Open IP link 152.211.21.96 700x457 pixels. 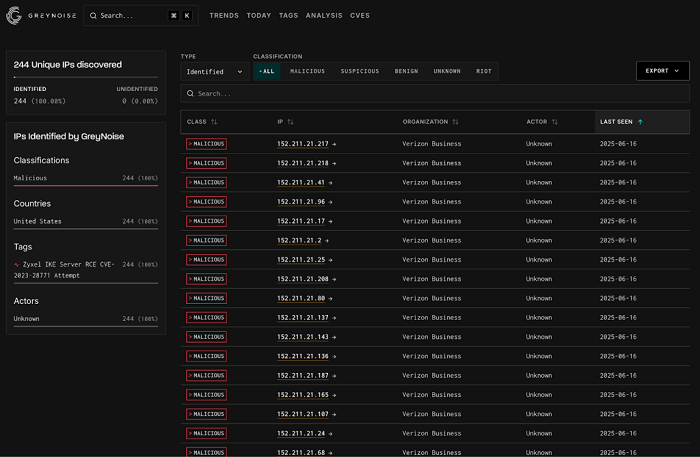tap(301, 202)
